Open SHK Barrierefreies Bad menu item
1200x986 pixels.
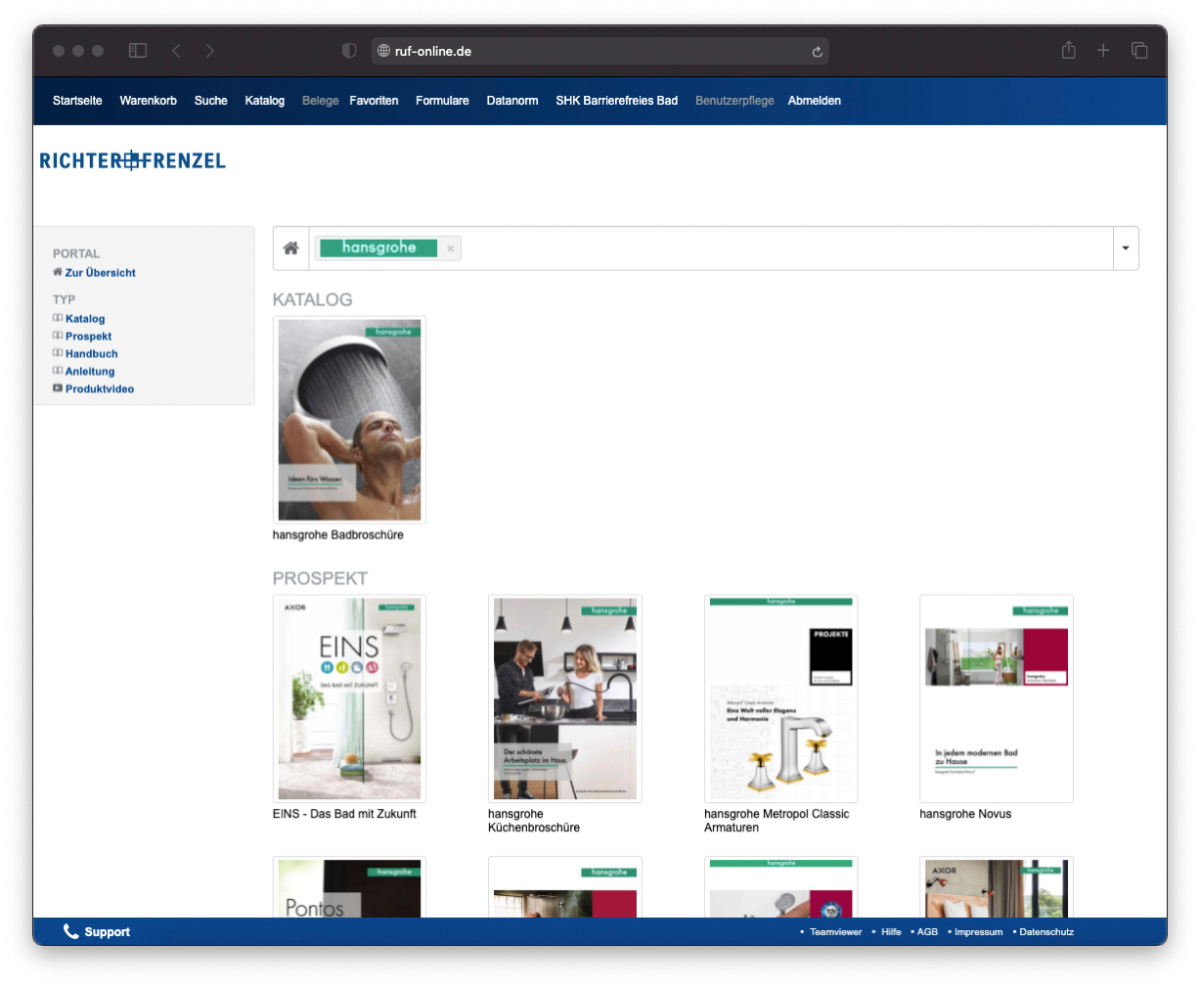tap(617, 101)
